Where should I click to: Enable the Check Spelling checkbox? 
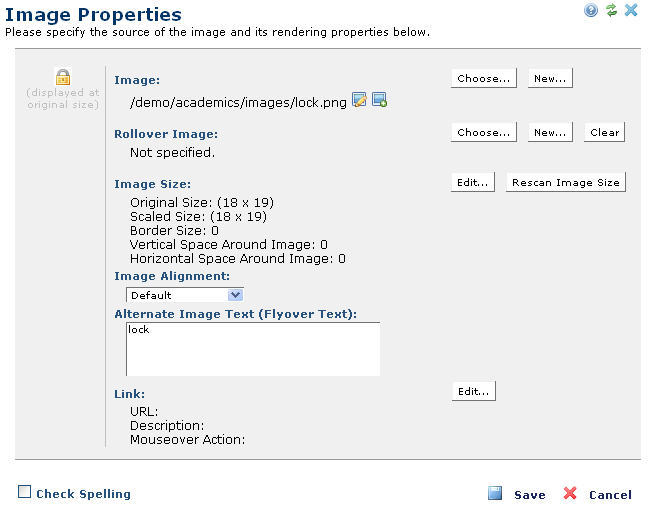coord(25,491)
